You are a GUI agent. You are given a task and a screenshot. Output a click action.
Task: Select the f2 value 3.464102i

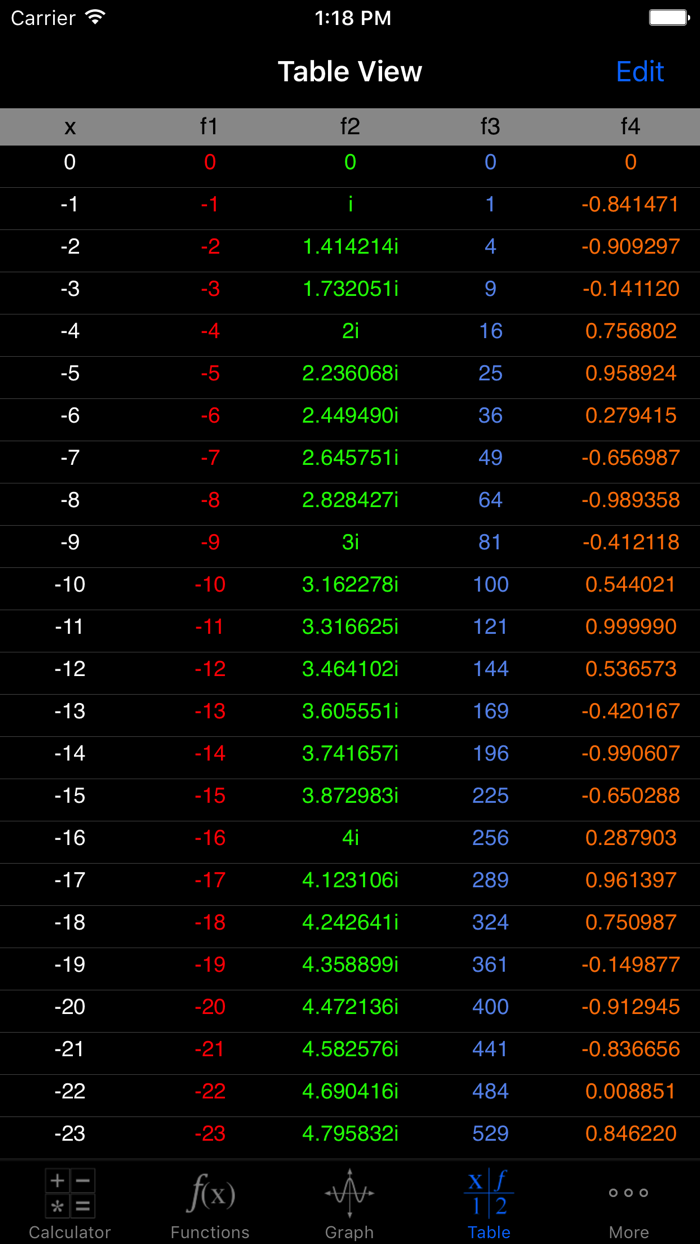[350, 669]
